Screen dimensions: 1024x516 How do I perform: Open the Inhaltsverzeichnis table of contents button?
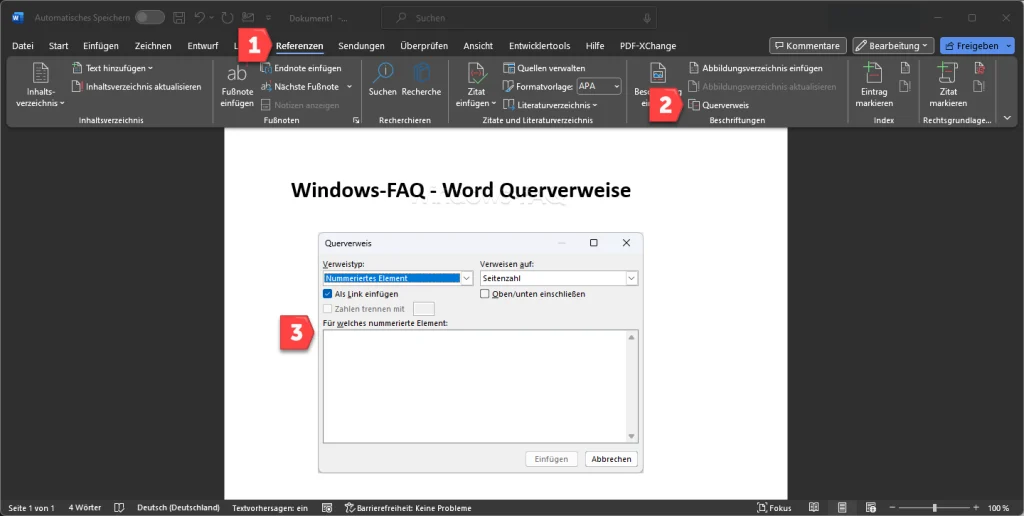40,86
